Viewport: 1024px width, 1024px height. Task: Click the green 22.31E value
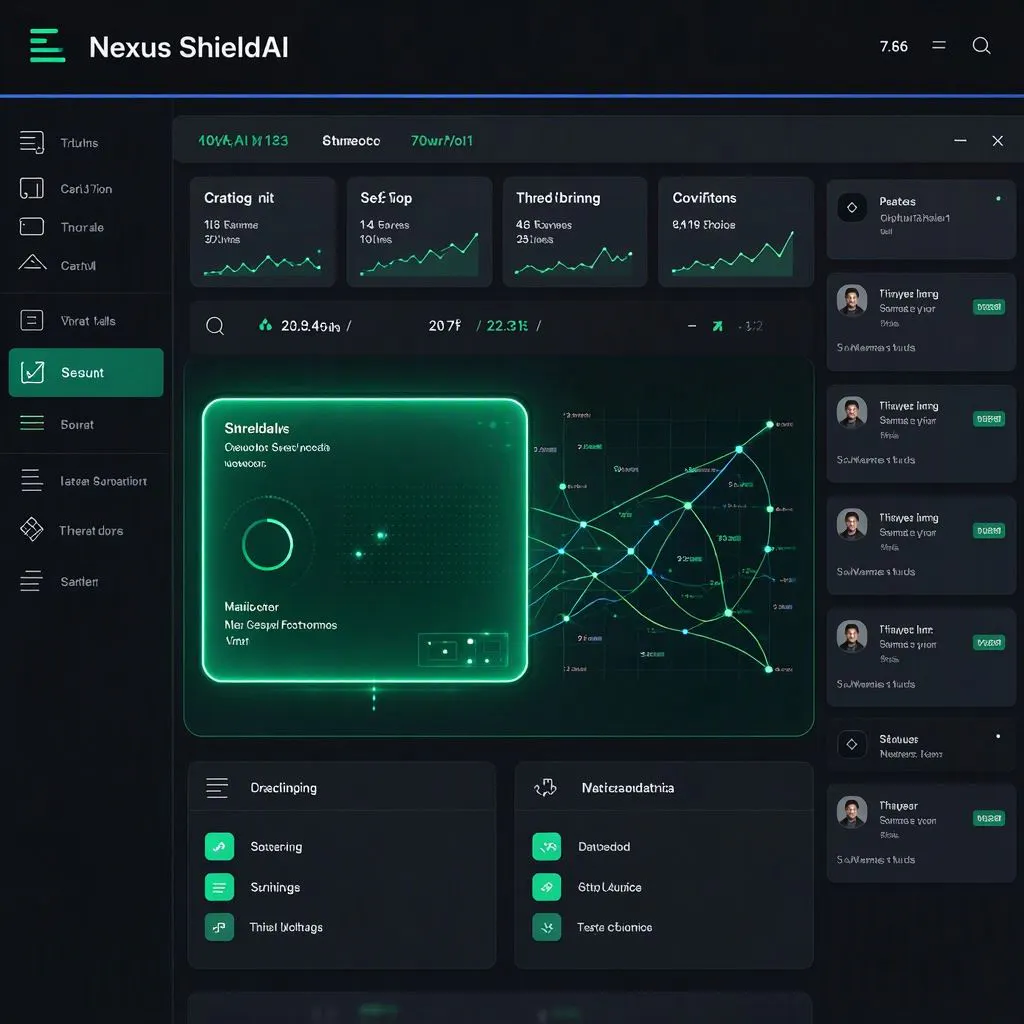pyautogui.click(x=507, y=325)
